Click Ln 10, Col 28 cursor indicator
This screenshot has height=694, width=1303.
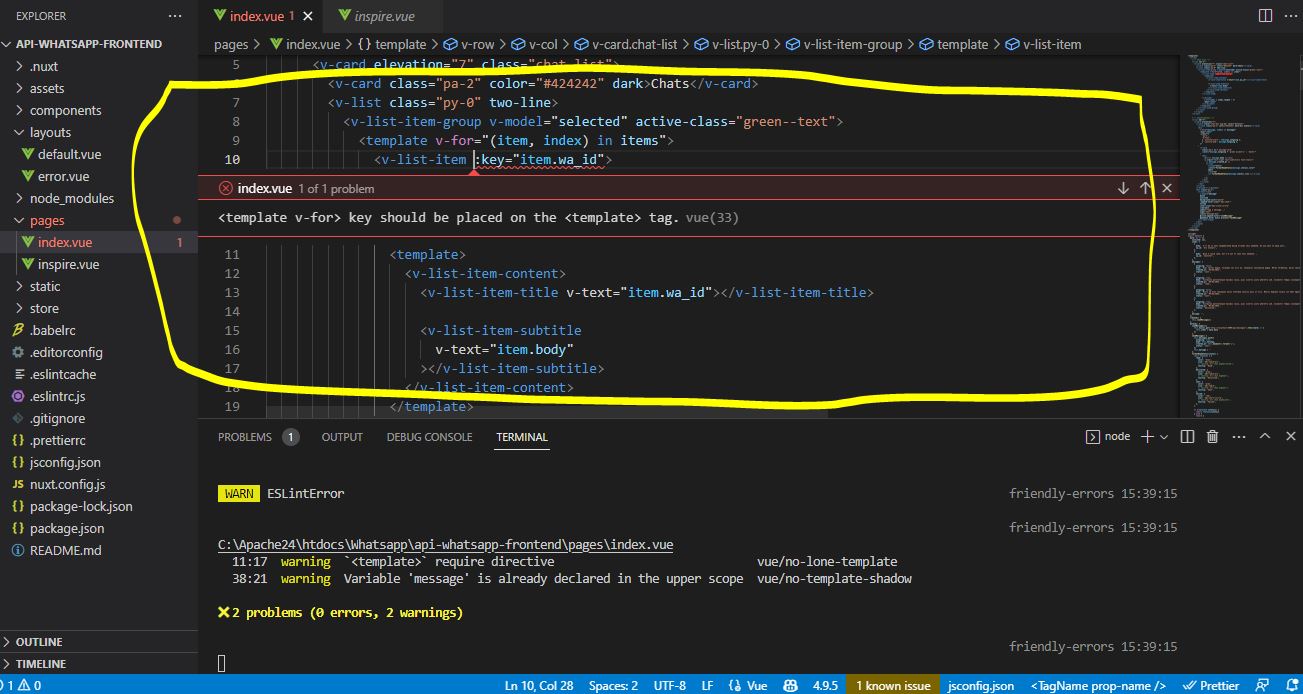(x=538, y=685)
